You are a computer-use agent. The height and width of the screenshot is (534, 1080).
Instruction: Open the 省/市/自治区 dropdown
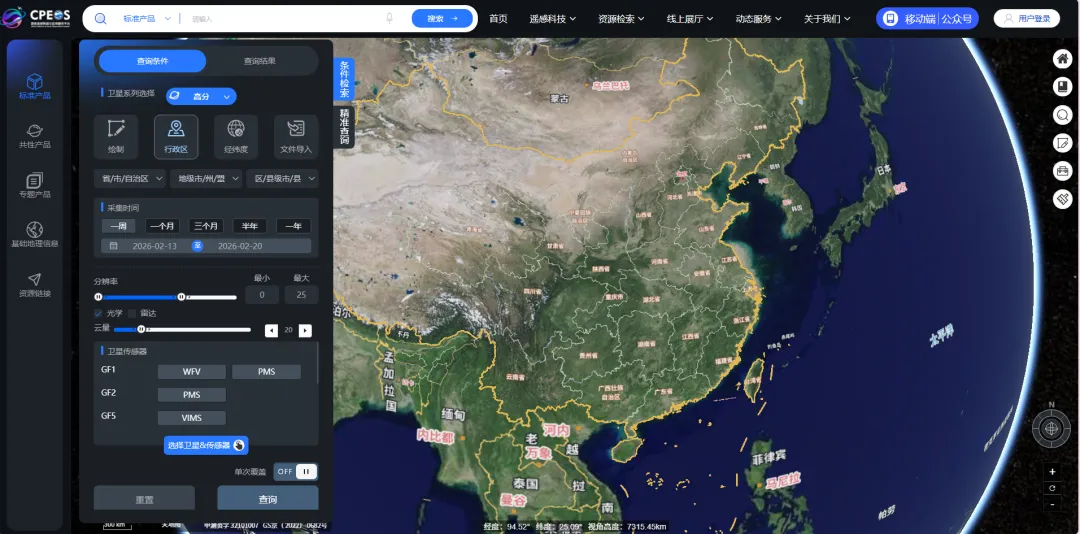[x=131, y=178]
